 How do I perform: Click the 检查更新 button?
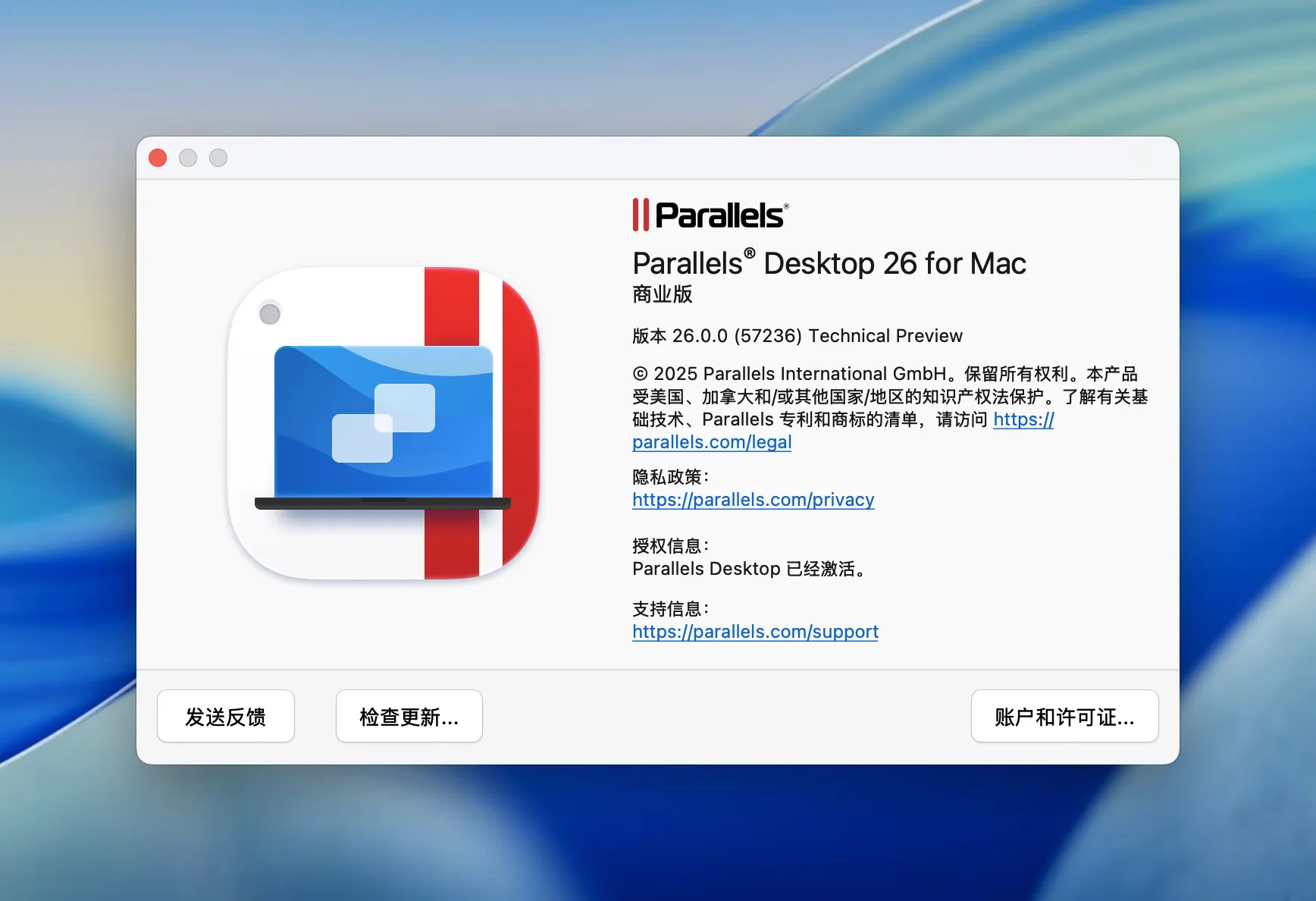point(409,716)
